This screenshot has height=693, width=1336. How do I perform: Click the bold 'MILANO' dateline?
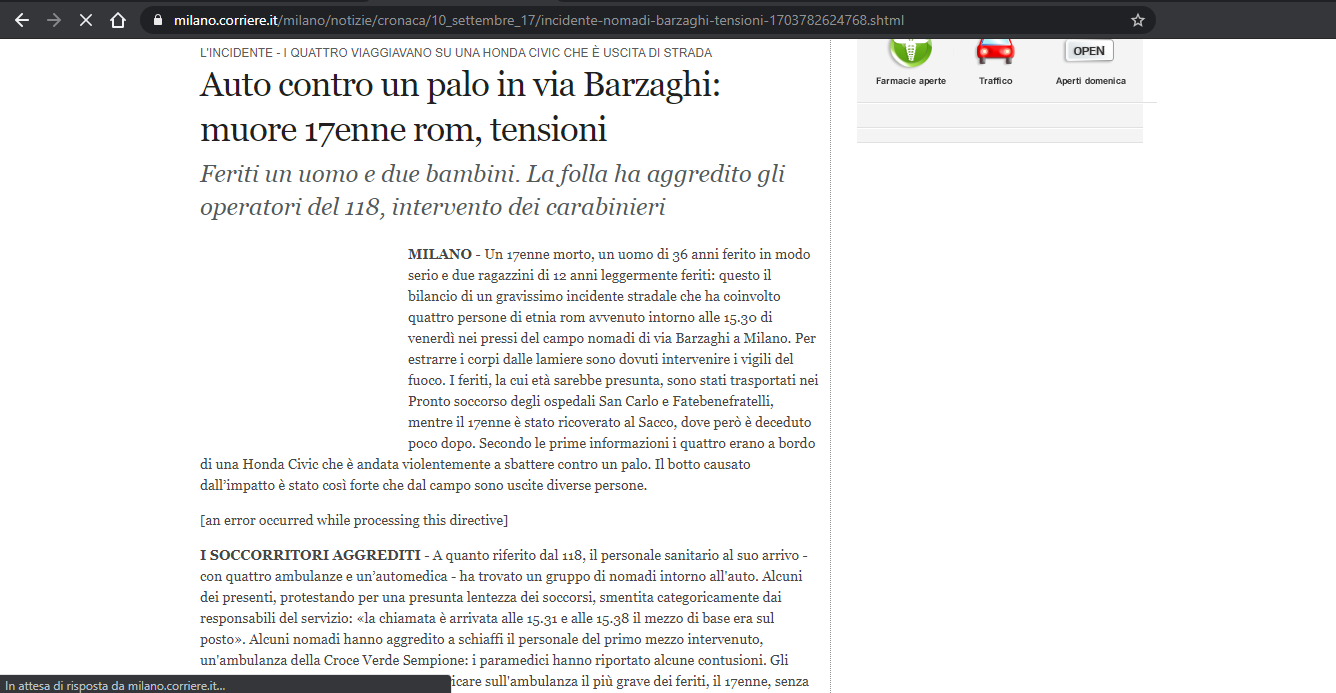[439, 254]
